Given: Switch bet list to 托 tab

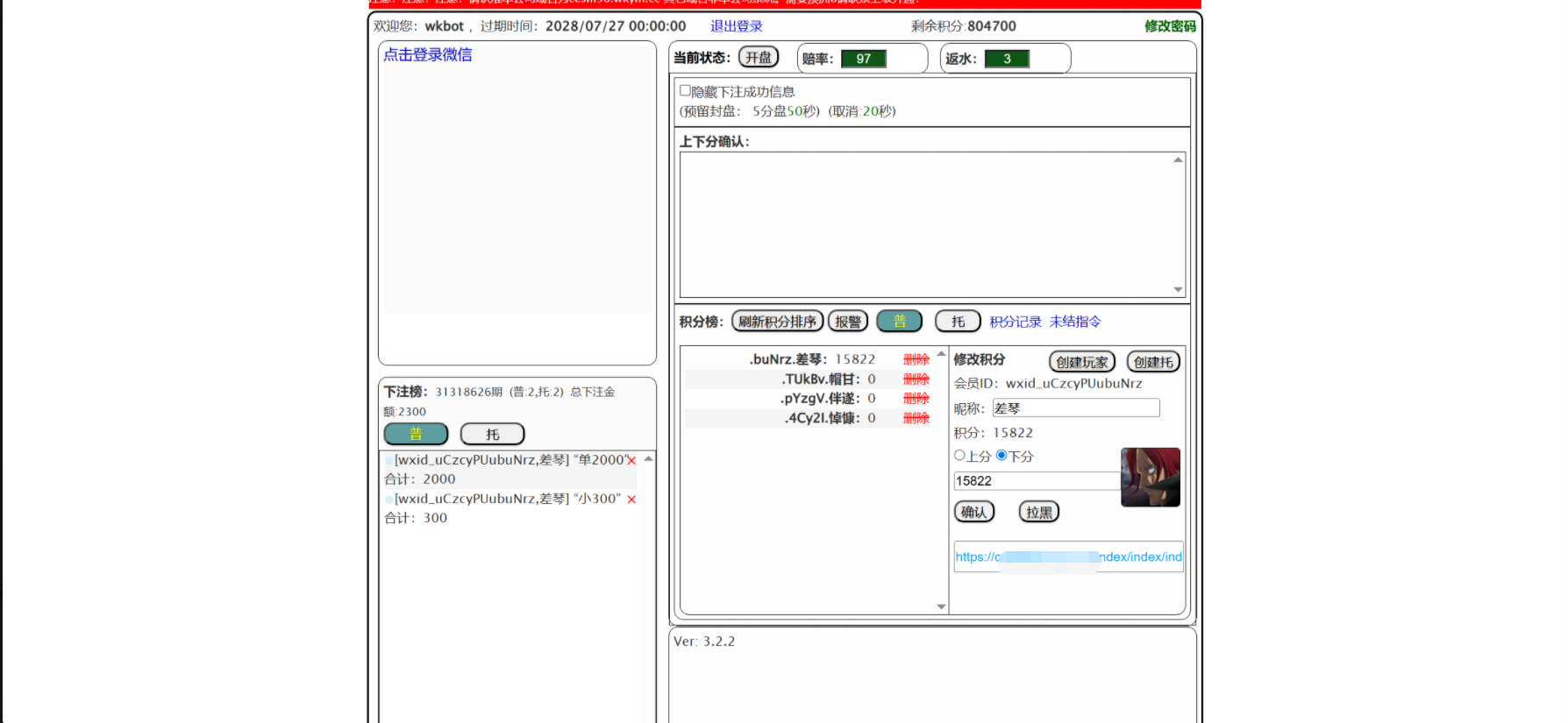Looking at the screenshot, I should (x=492, y=435).
